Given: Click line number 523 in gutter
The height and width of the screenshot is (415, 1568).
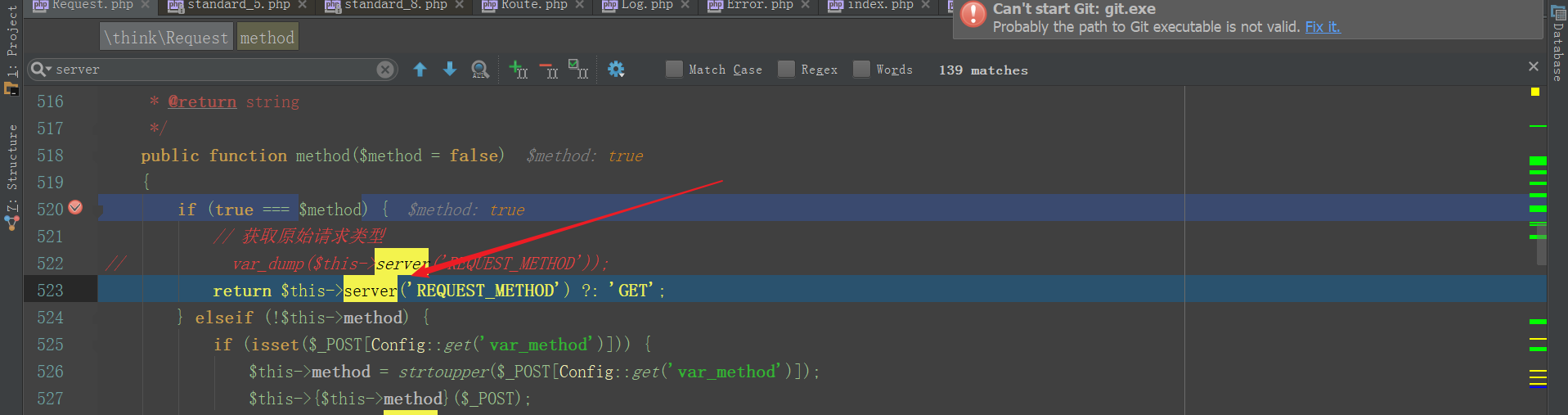Looking at the screenshot, I should coord(50,291).
